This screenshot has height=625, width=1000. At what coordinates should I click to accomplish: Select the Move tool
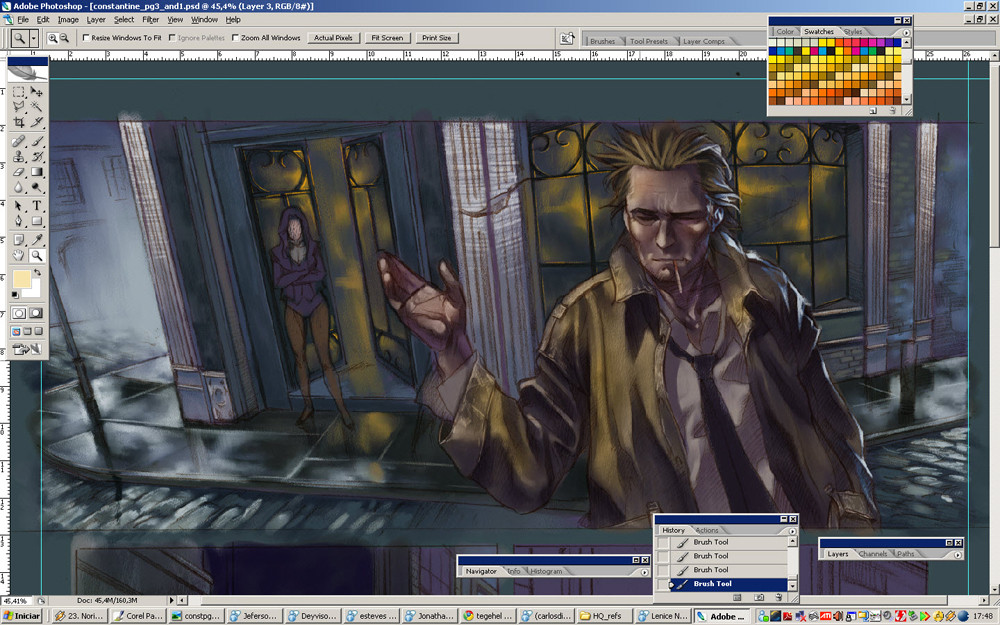37,92
